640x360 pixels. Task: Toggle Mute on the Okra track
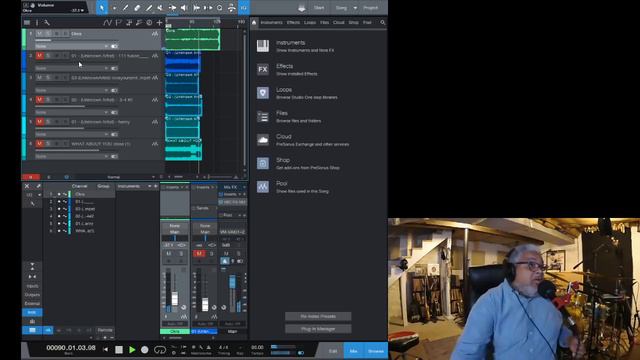click(40, 34)
